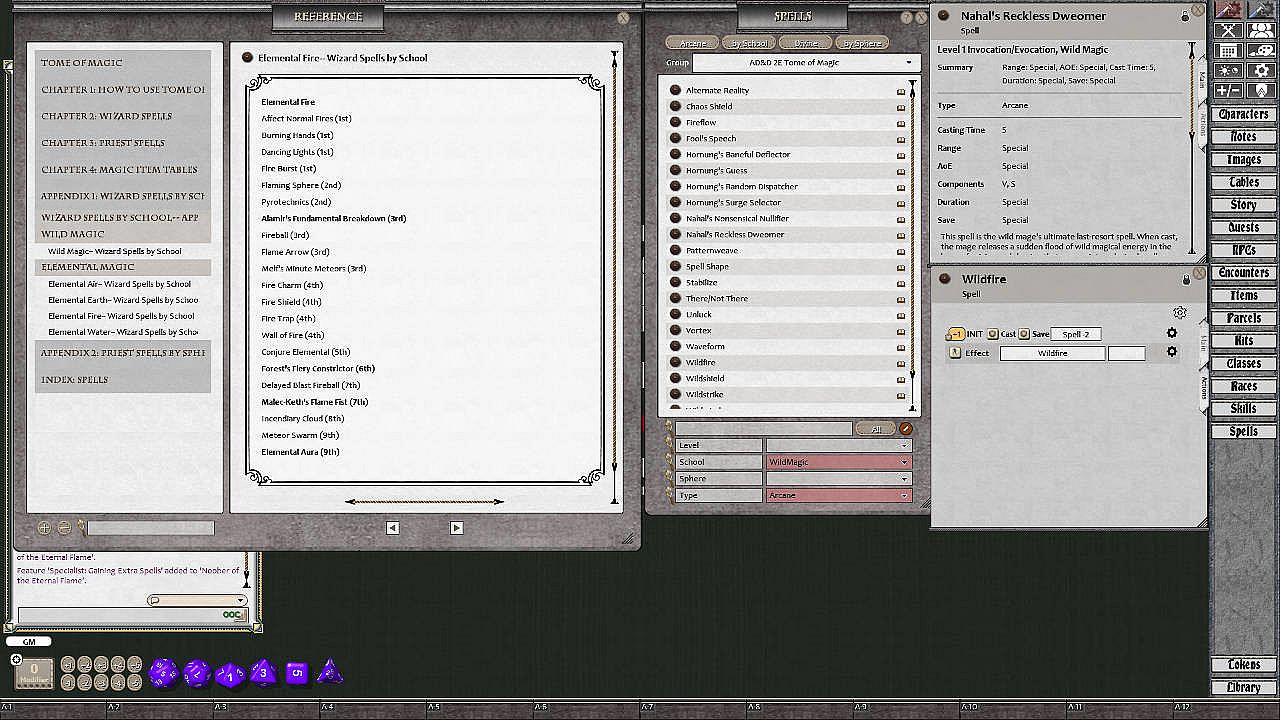This screenshot has width=1280, height=720.
Task: Toggle the modifier stack target icon
Action: [x=16, y=659]
